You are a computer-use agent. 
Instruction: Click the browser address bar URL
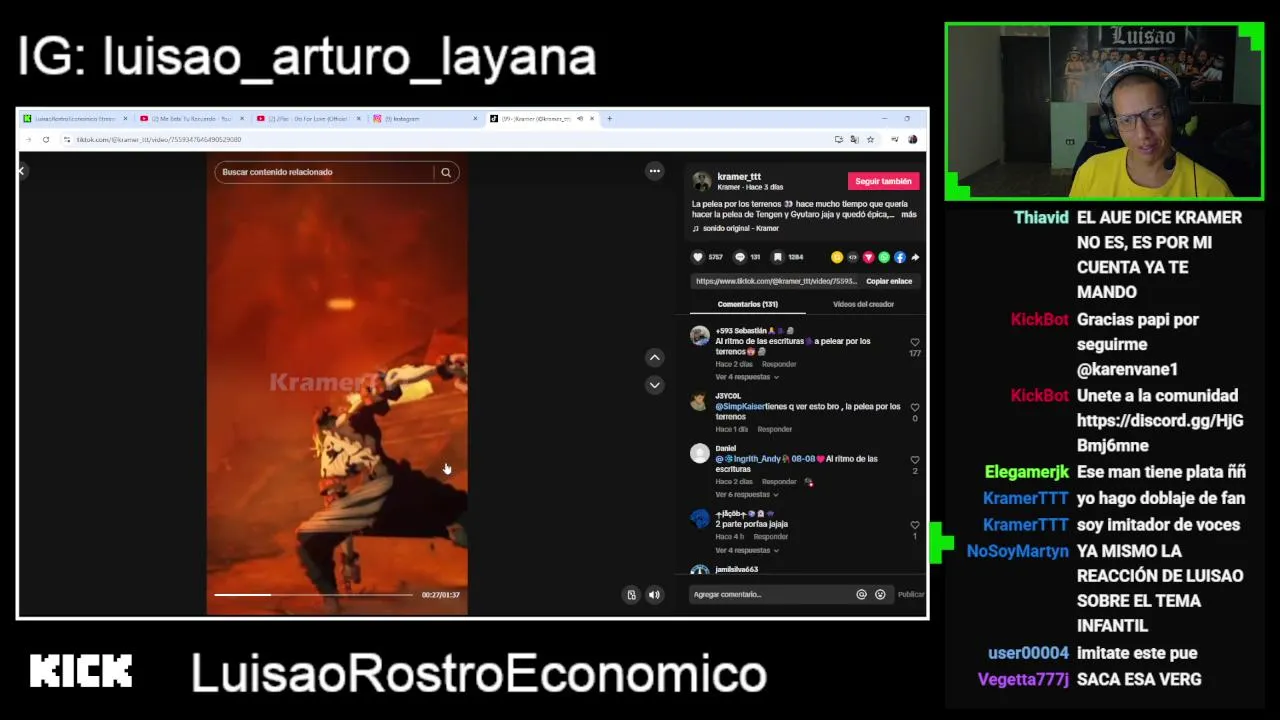(x=160, y=139)
